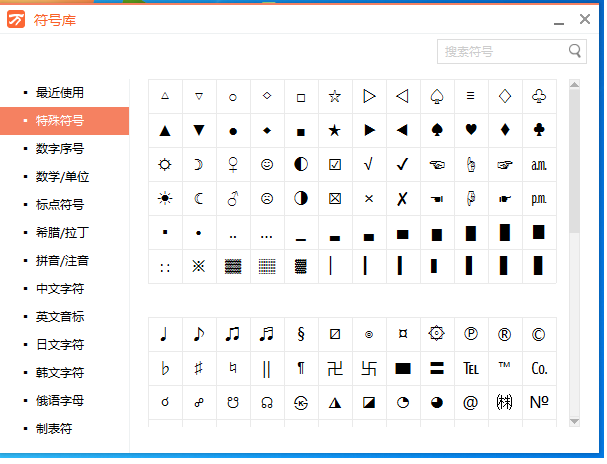The image size is (607, 464).
Task: Click the symbol list scrollbar down arrow
Action: tap(574, 423)
